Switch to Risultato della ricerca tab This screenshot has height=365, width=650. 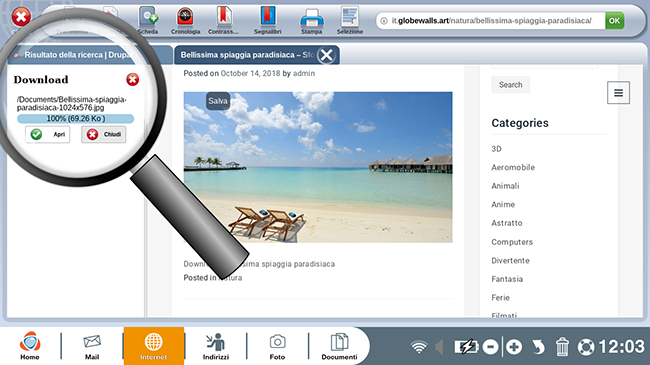pos(77,55)
